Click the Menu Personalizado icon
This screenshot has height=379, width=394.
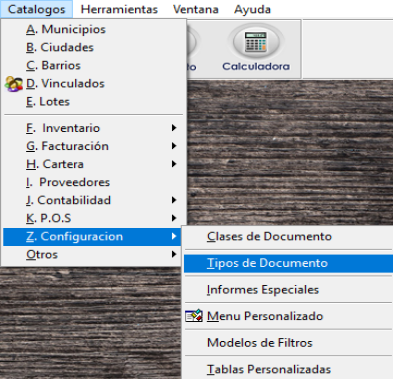tap(194, 316)
